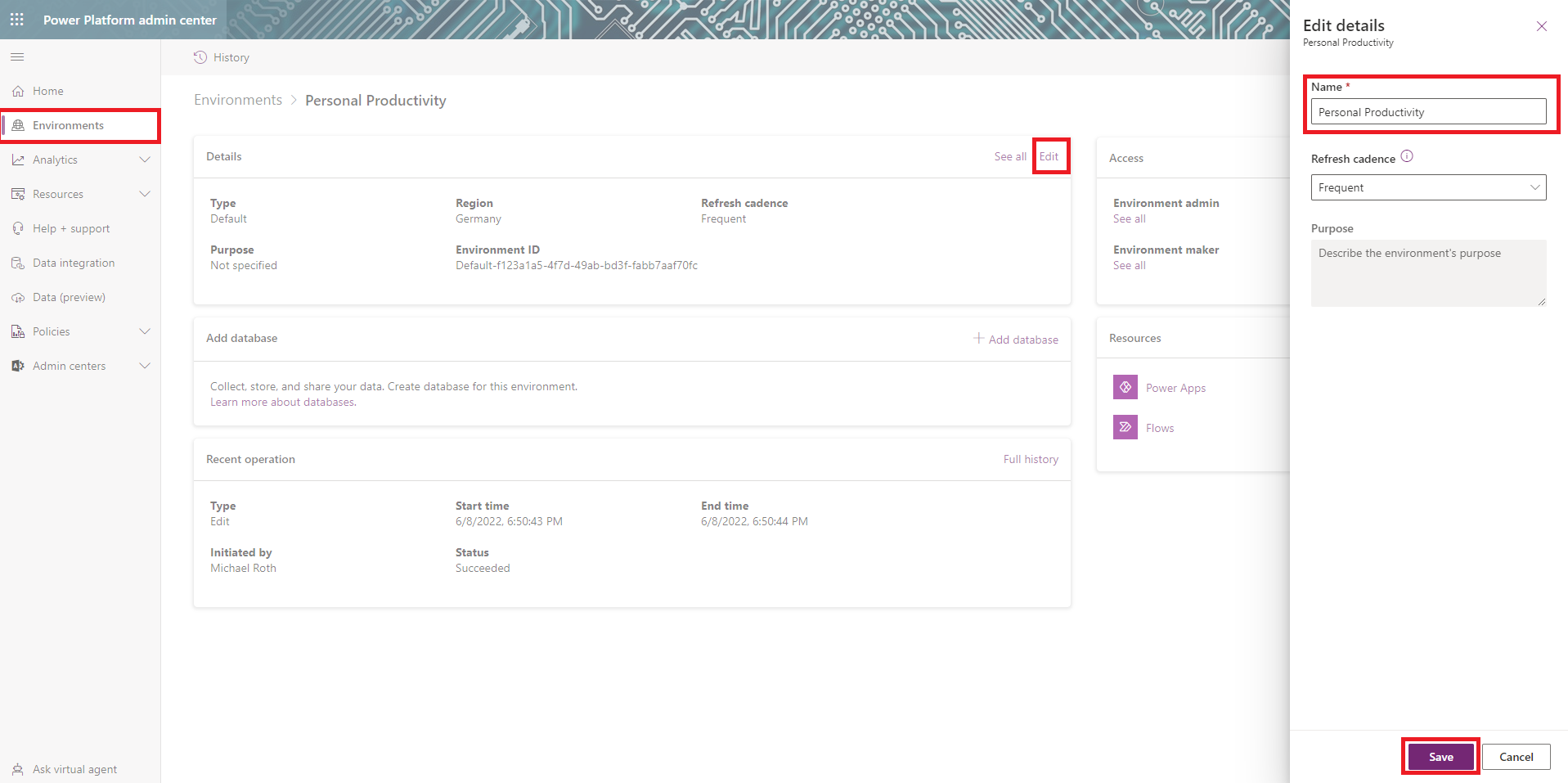Go back via Environments breadcrumb

238,100
